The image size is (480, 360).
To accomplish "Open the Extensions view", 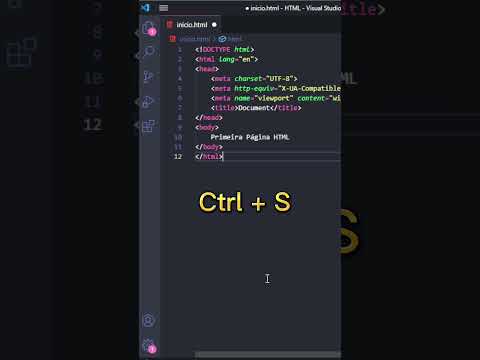I will click(x=149, y=126).
